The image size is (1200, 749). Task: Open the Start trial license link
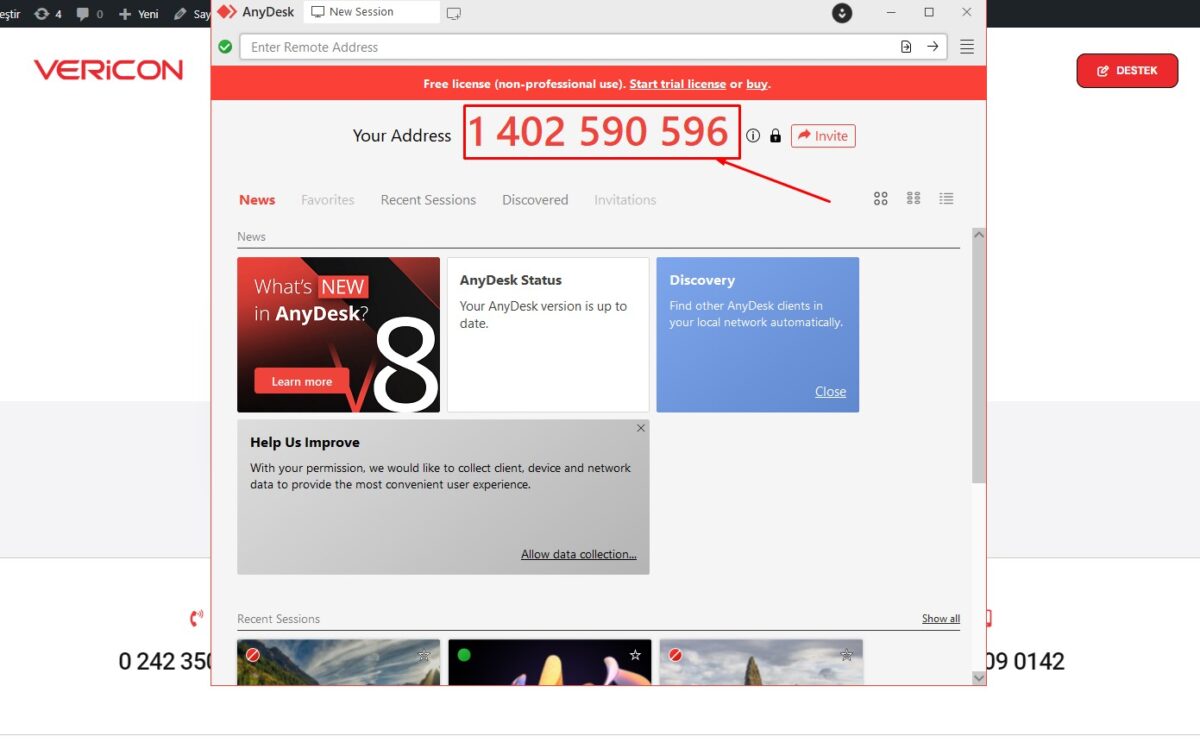[678, 84]
